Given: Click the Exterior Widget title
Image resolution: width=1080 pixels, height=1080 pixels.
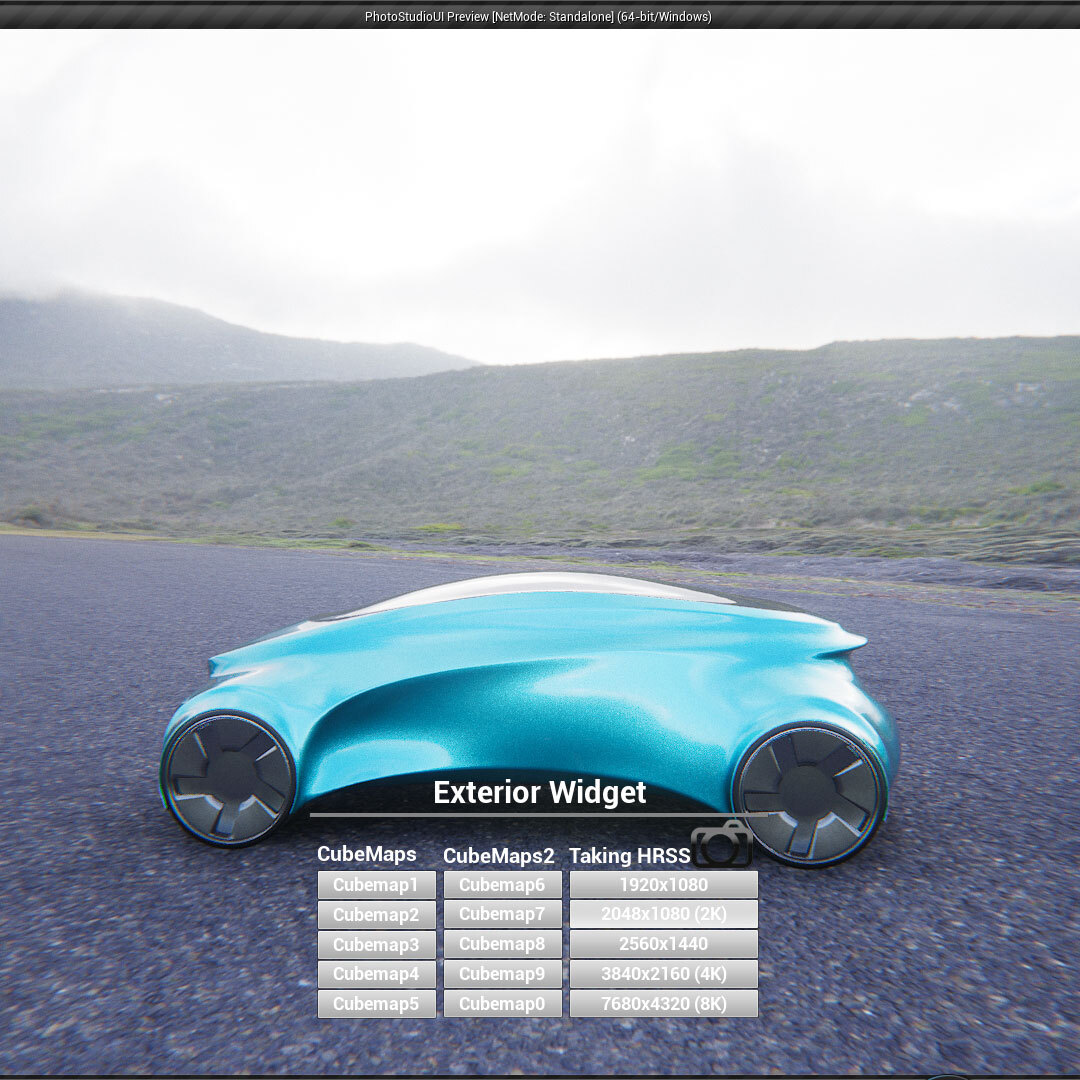Looking at the screenshot, I should tap(539, 793).
